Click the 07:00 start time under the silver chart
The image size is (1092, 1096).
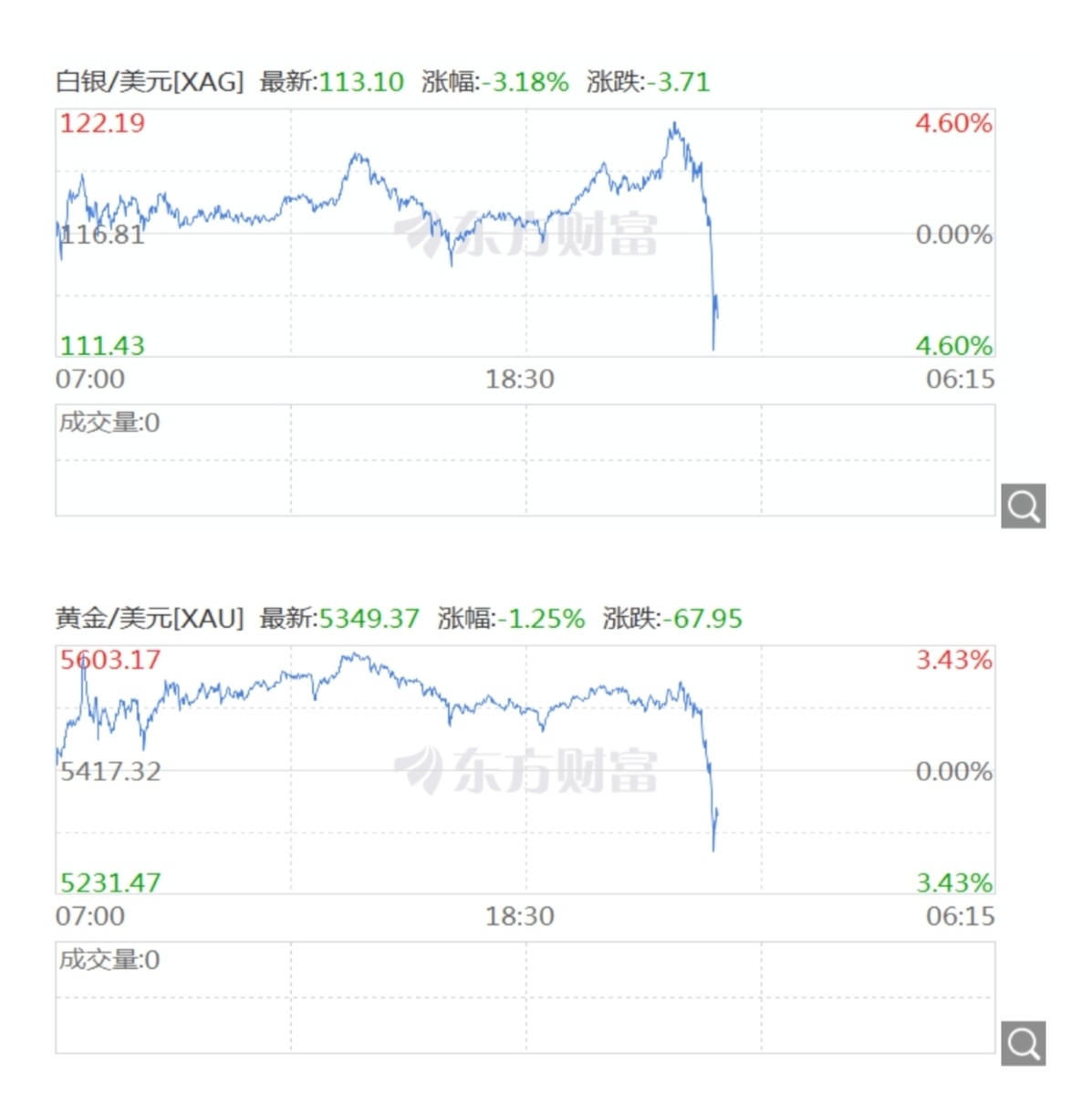point(89,379)
